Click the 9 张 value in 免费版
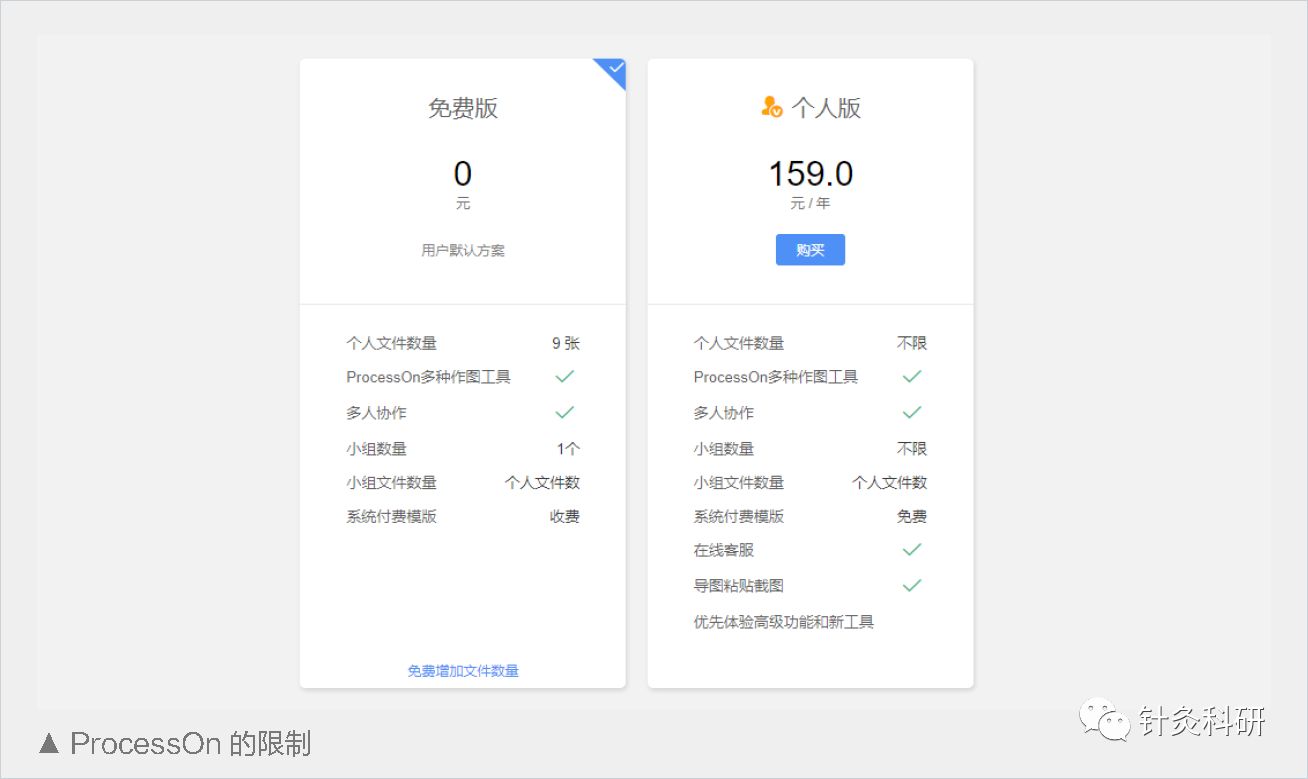Viewport: 1308px width, 779px height. 566,343
